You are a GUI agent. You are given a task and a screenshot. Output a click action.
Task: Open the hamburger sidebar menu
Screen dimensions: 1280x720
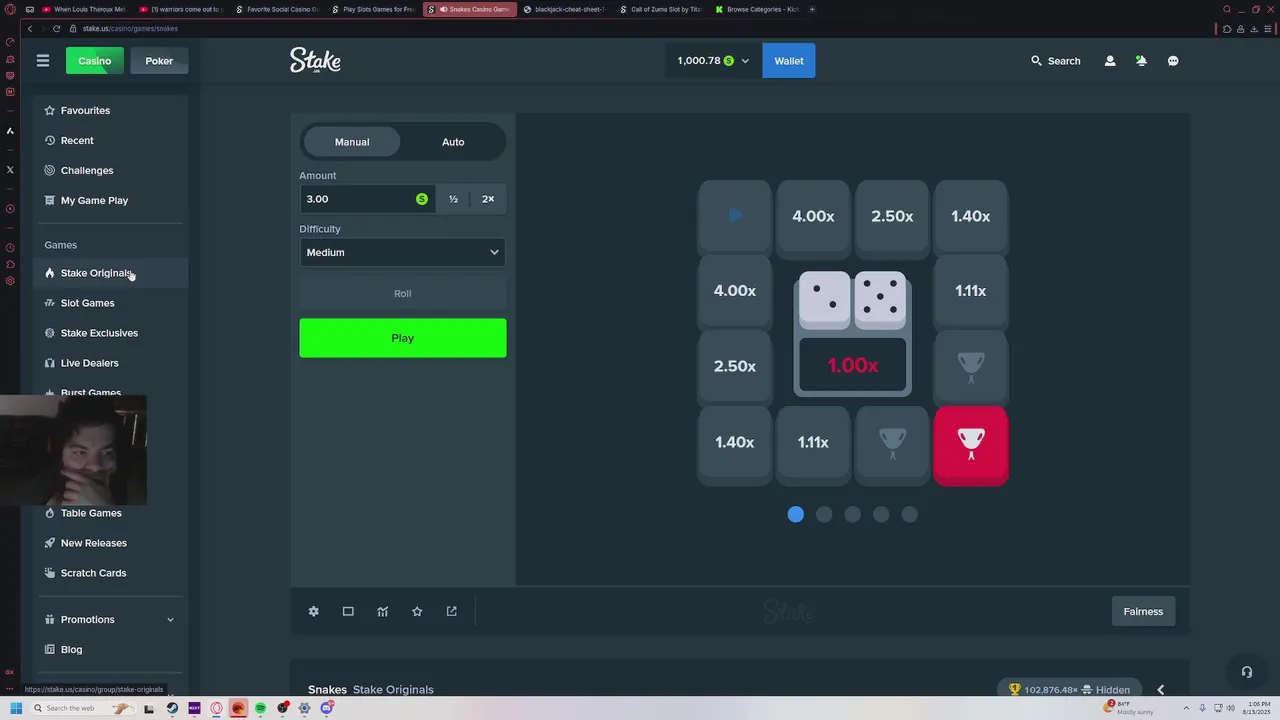[x=43, y=61]
